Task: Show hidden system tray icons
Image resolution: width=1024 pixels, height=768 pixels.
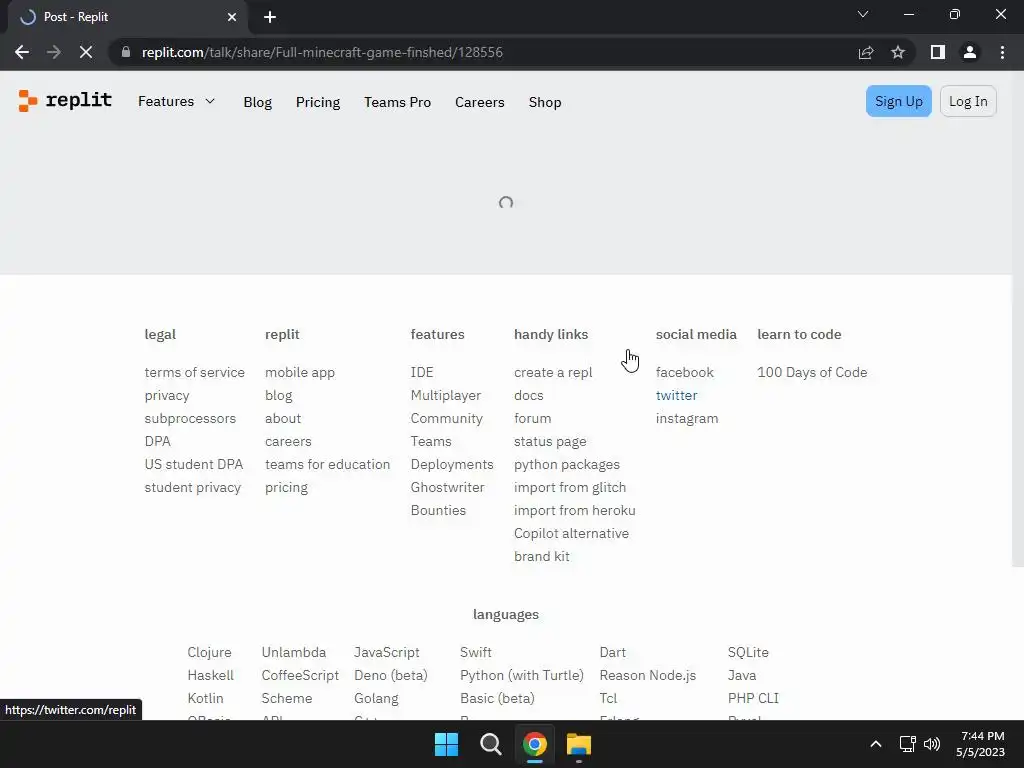Action: click(x=876, y=744)
